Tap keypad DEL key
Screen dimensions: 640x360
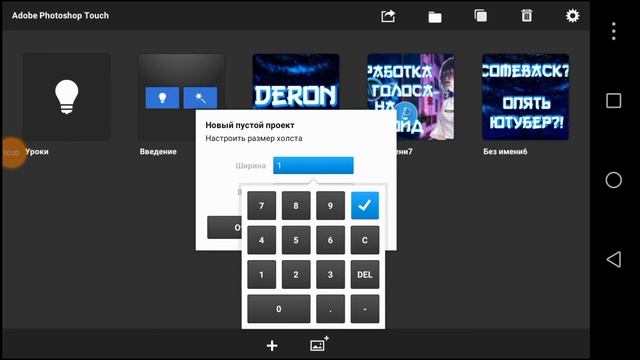click(x=364, y=275)
